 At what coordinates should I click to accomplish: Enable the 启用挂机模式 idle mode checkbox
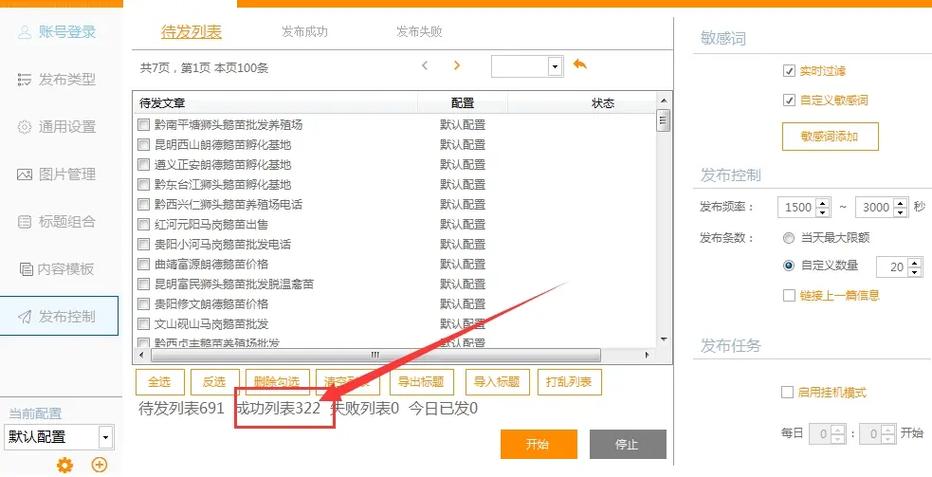pos(786,392)
